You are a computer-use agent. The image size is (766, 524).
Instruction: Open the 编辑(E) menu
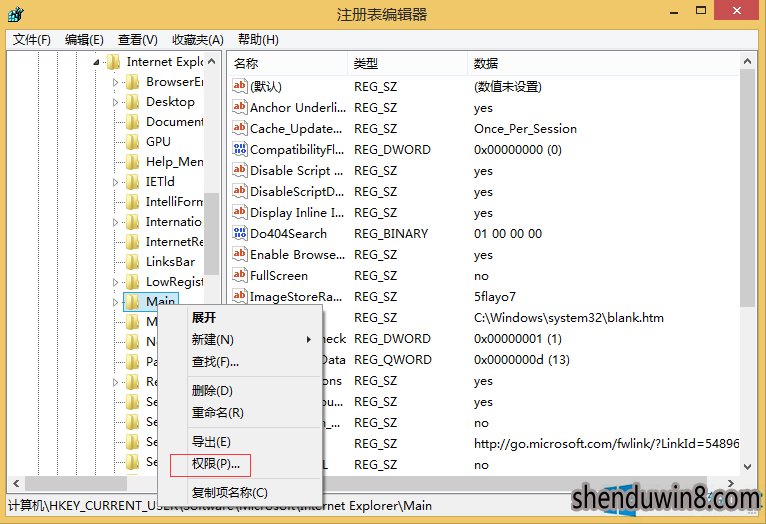[x=84, y=40]
